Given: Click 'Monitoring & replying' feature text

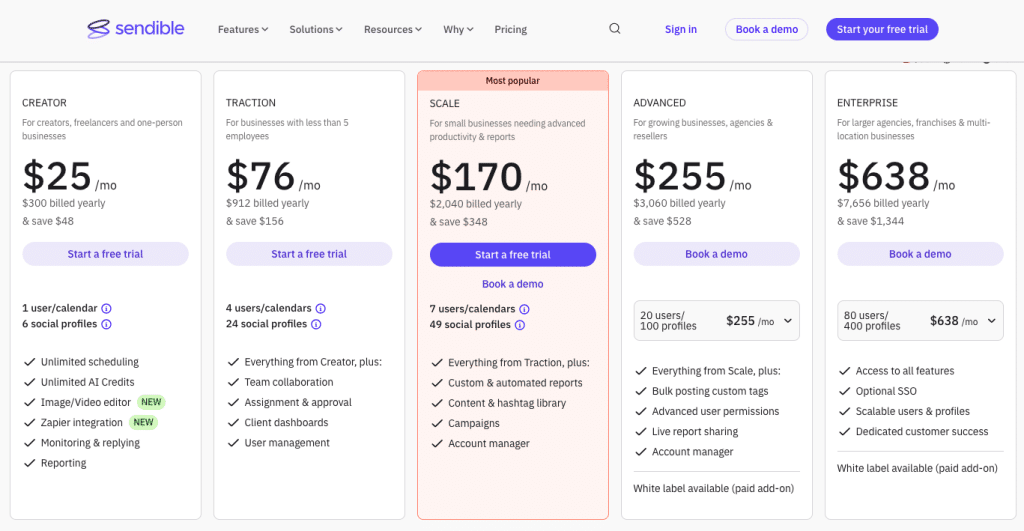Looking at the screenshot, I should [90, 443].
